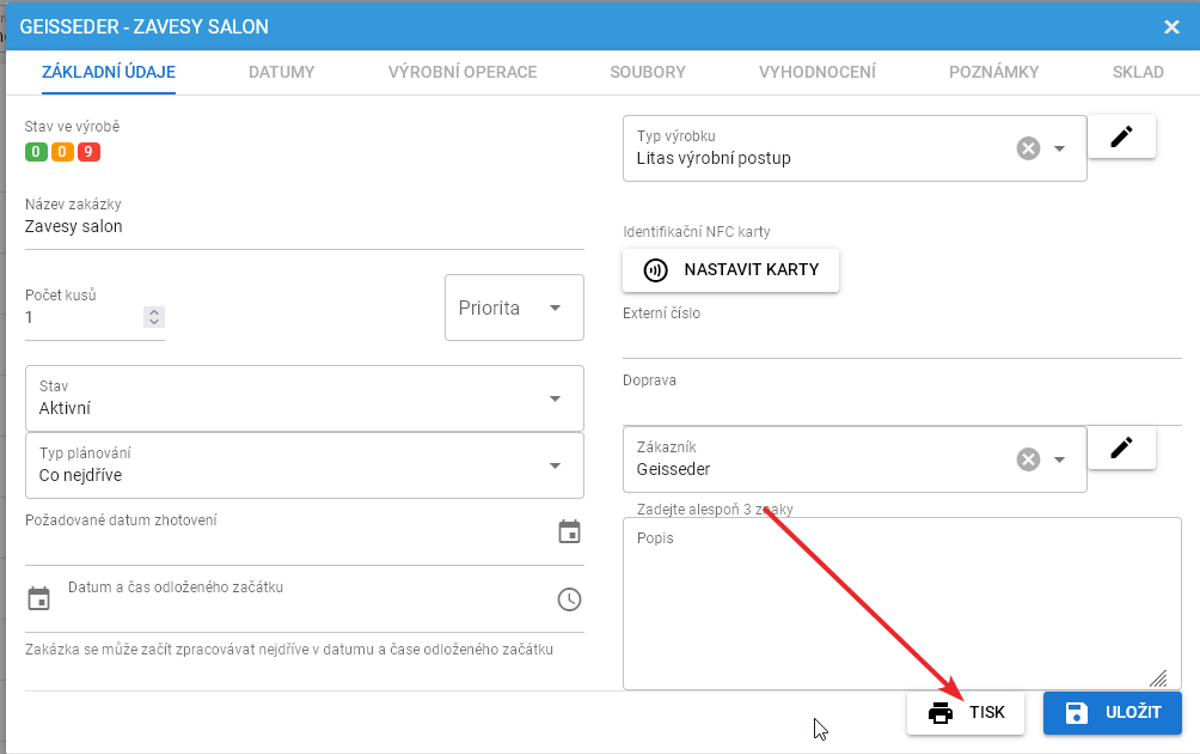
Task: Switch to the Datumy tab
Action: (x=281, y=72)
